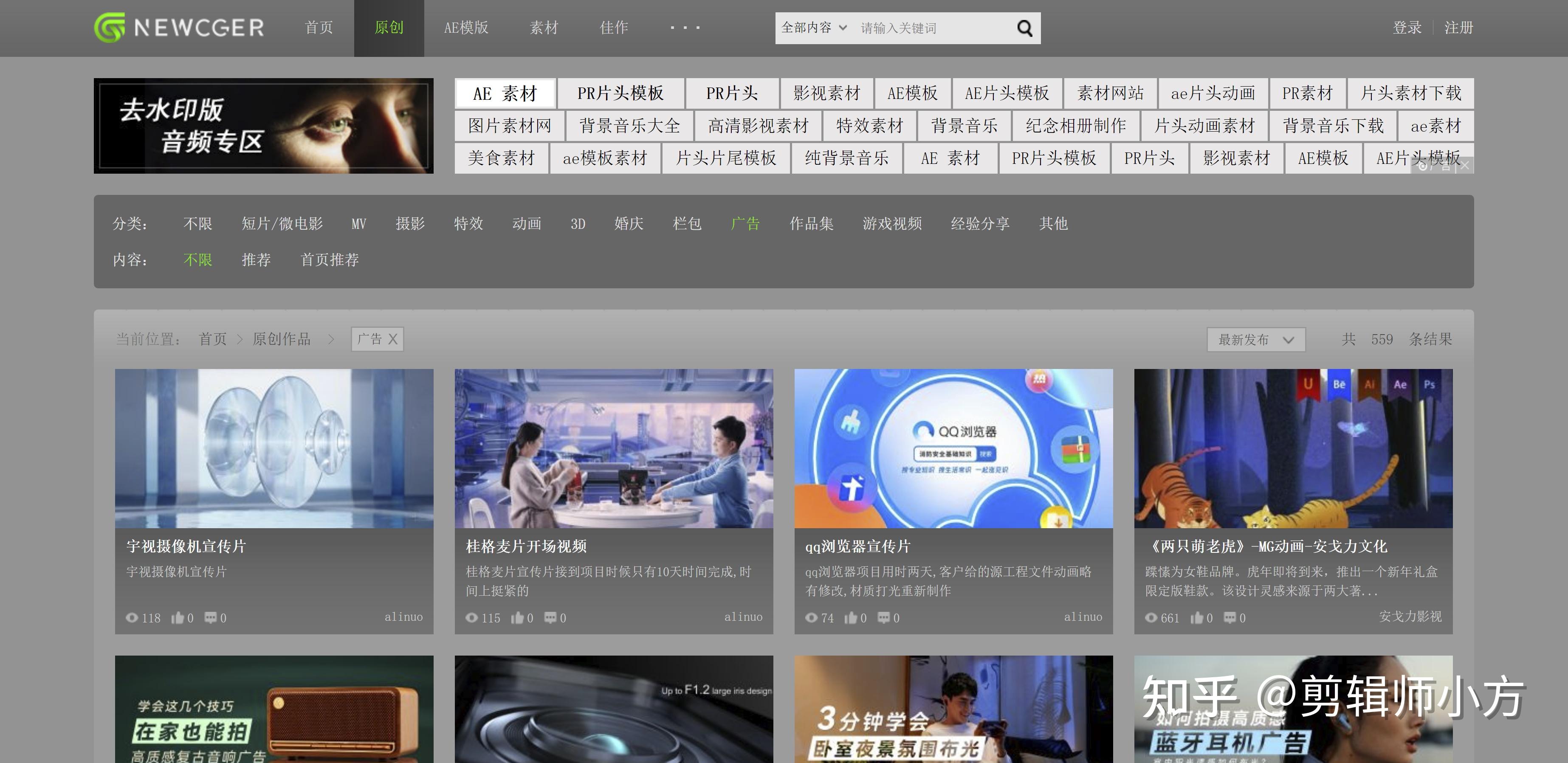
Task: Select category filter 短片/微电影
Action: pyautogui.click(x=282, y=224)
